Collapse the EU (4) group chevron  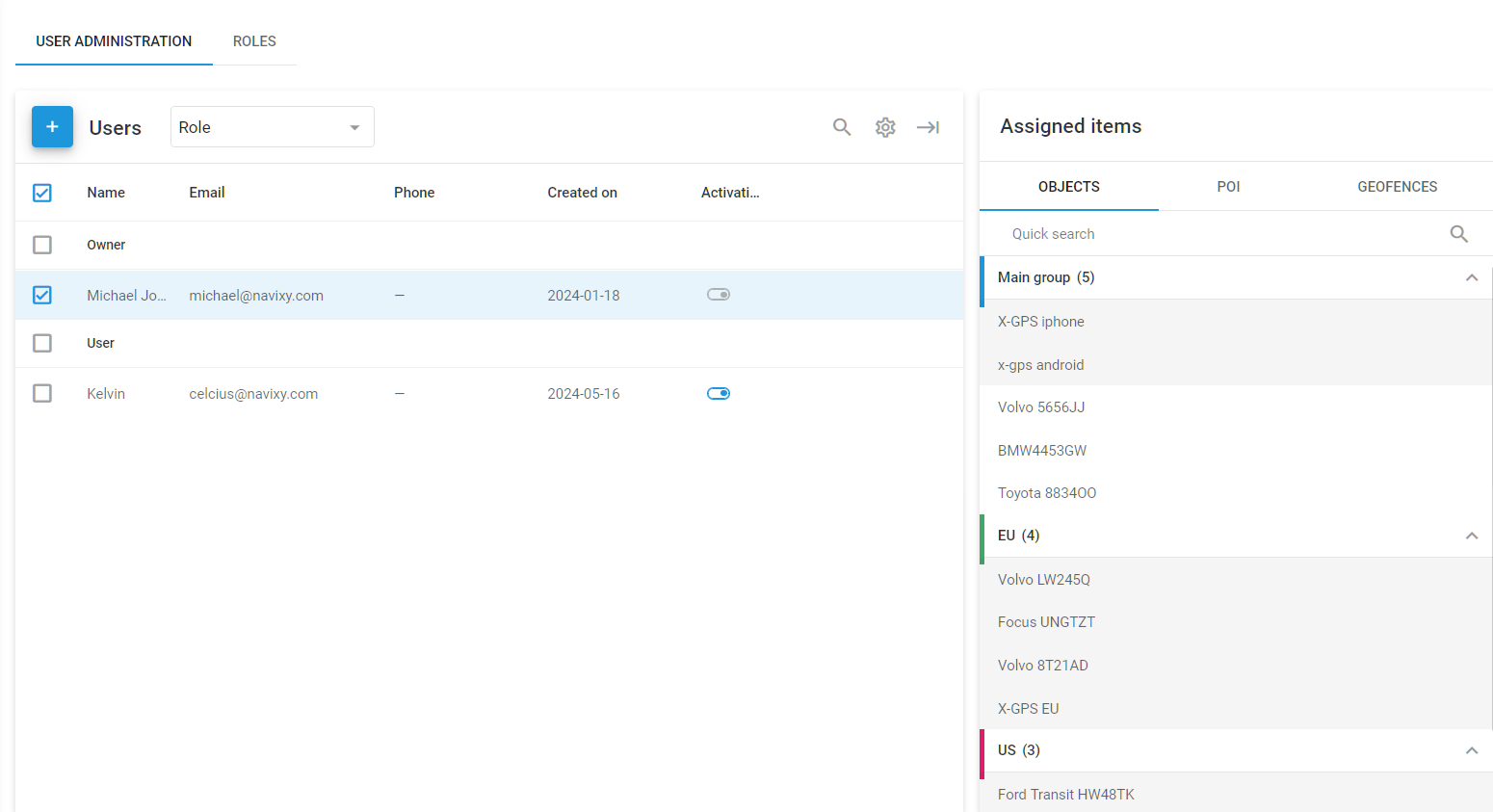click(x=1472, y=536)
